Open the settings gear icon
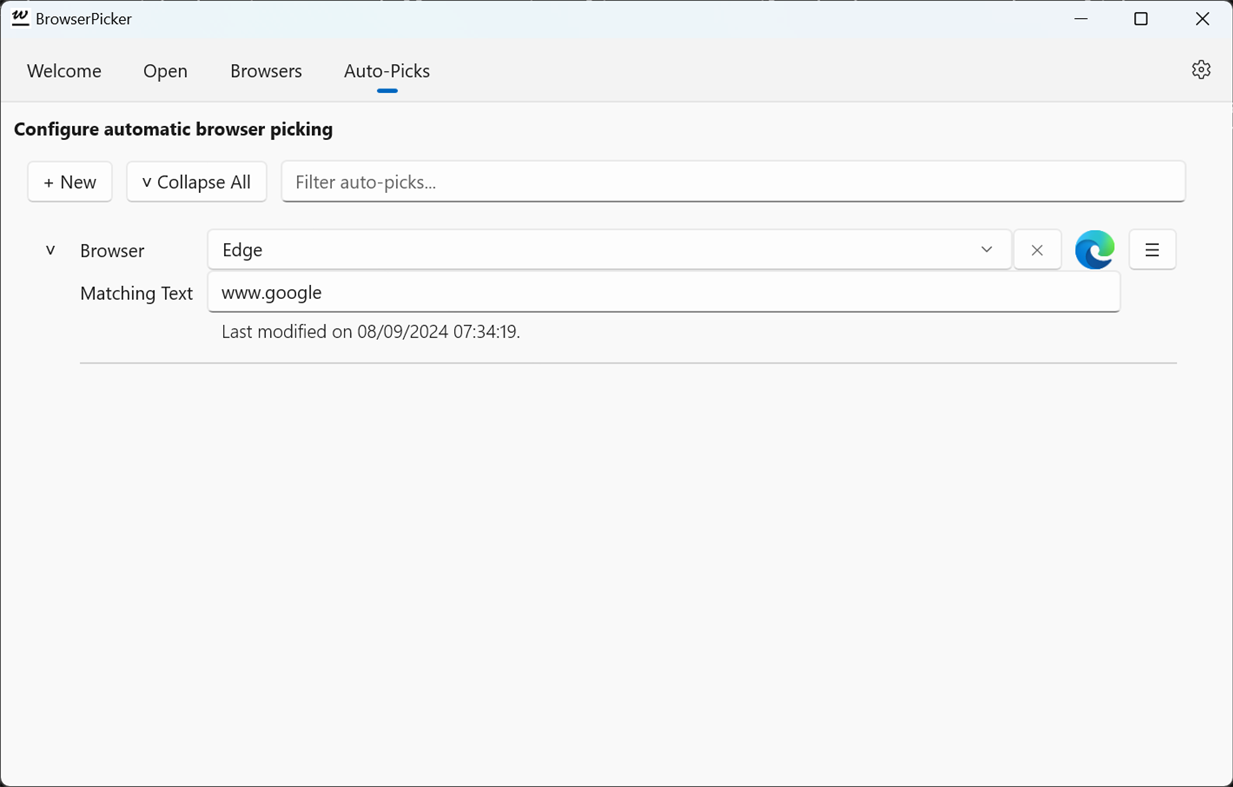Screen dimensions: 1233x787 pyautogui.click(x=1201, y=69)
